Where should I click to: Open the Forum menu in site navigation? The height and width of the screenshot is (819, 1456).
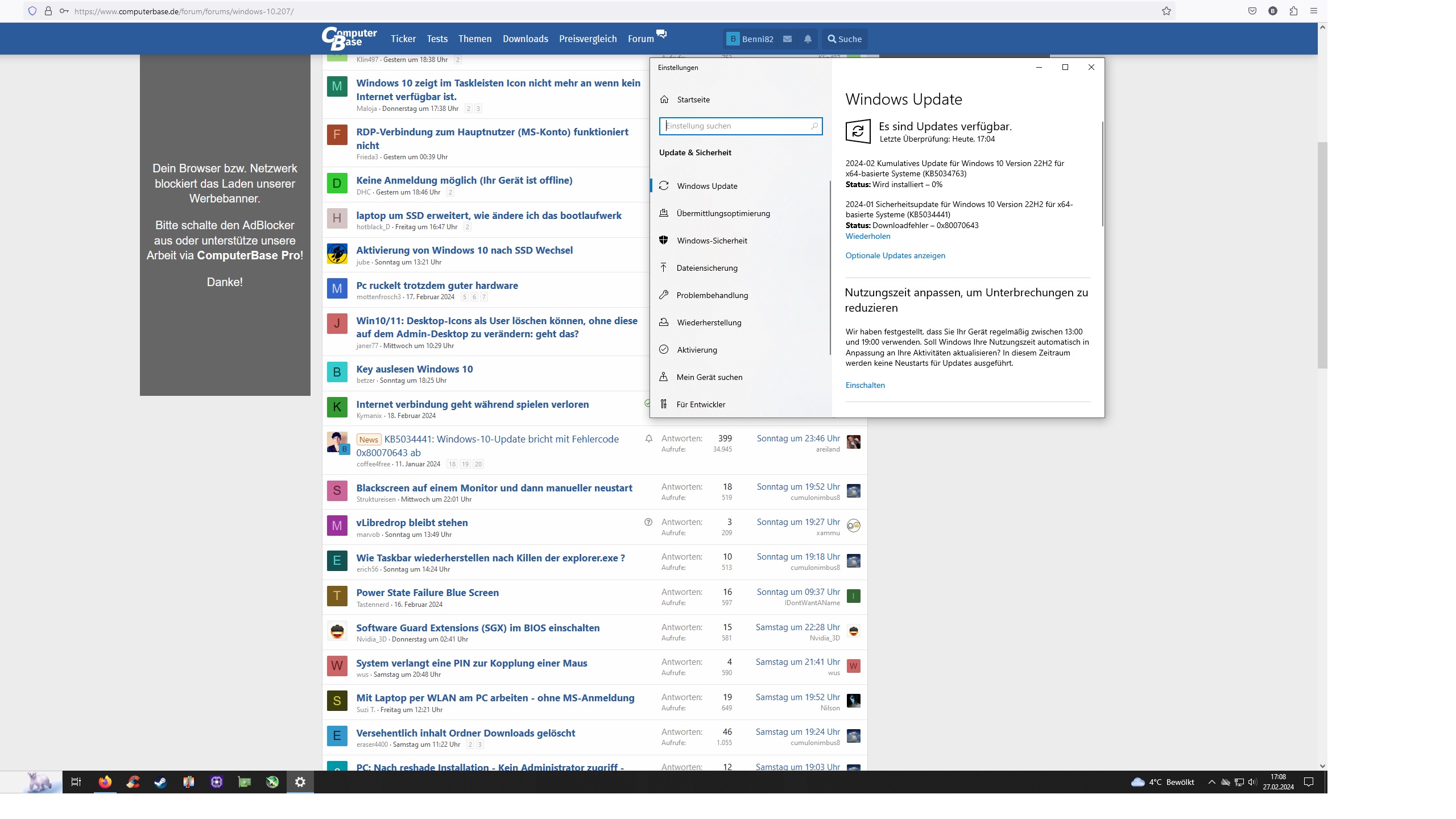coord(641,39)
